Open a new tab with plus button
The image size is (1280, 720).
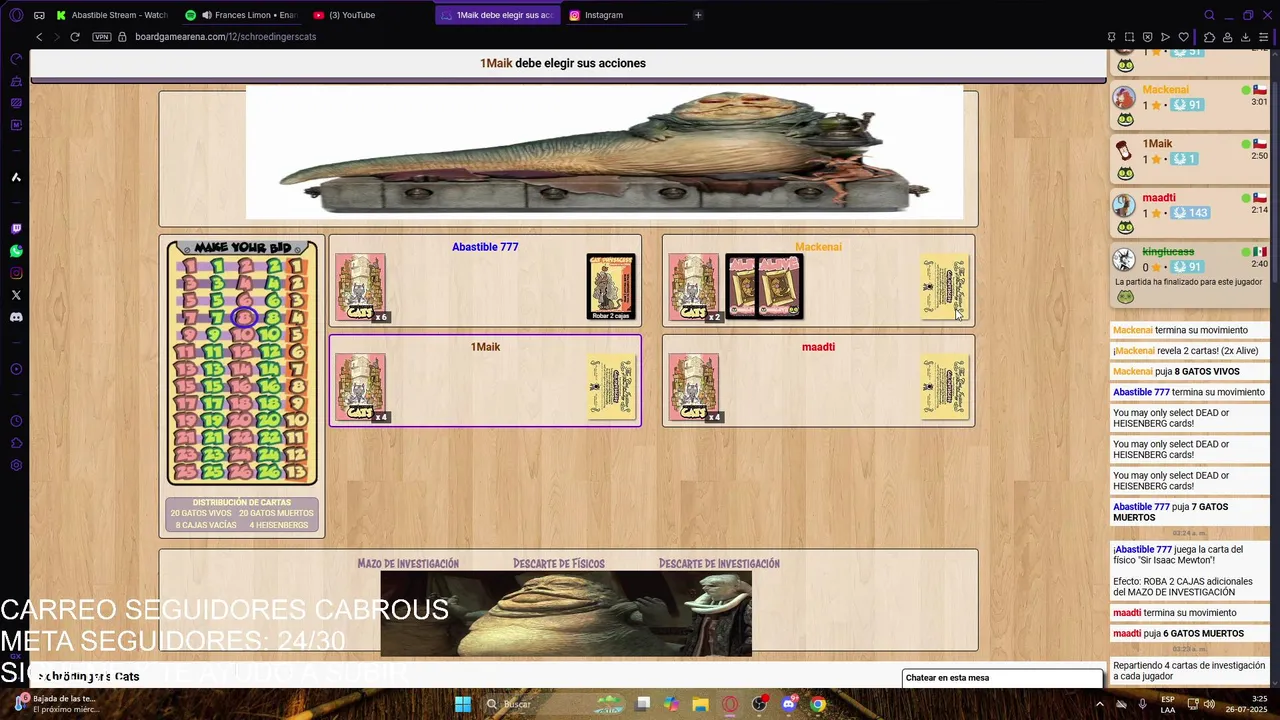pos(698,15)
